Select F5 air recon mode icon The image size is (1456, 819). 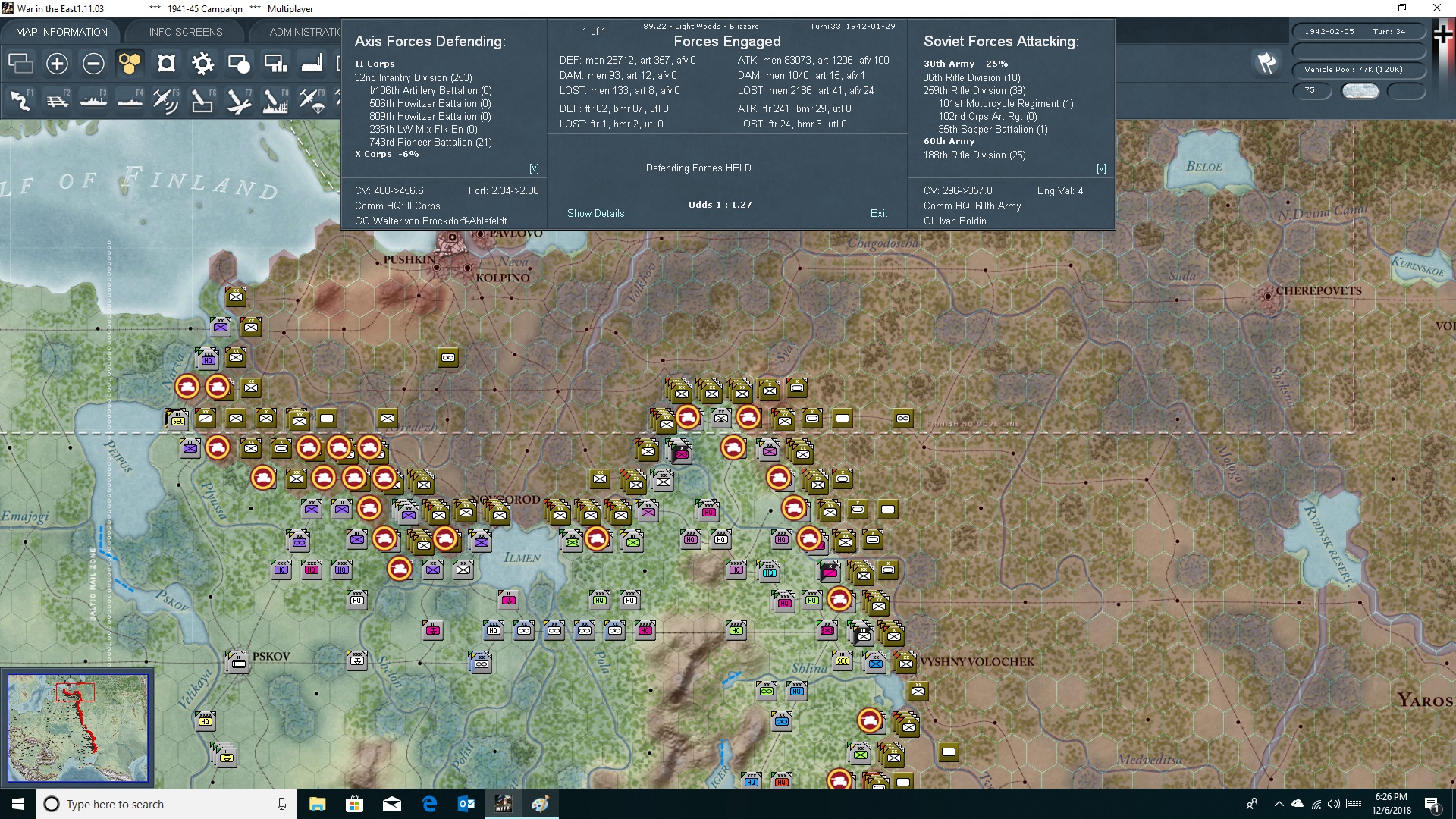166,101
